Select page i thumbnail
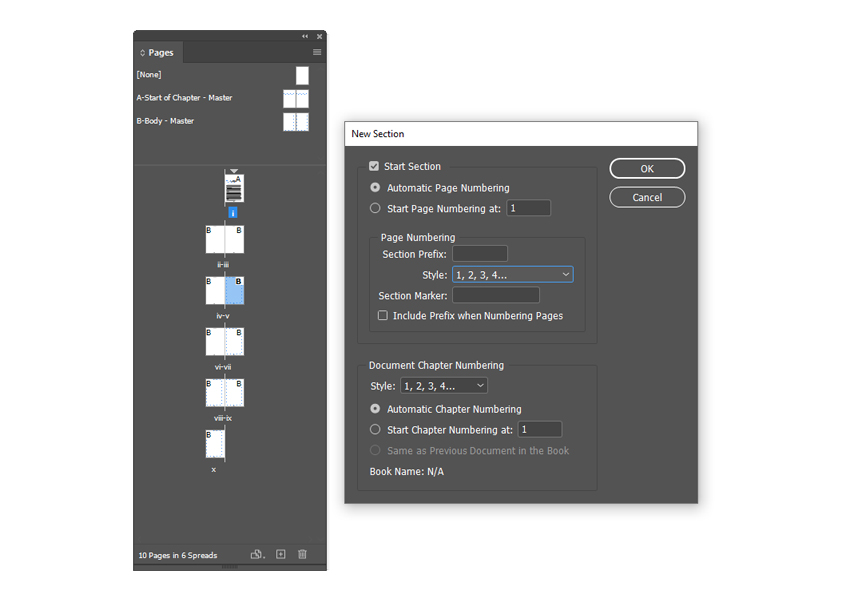 (x=234, y=188)
